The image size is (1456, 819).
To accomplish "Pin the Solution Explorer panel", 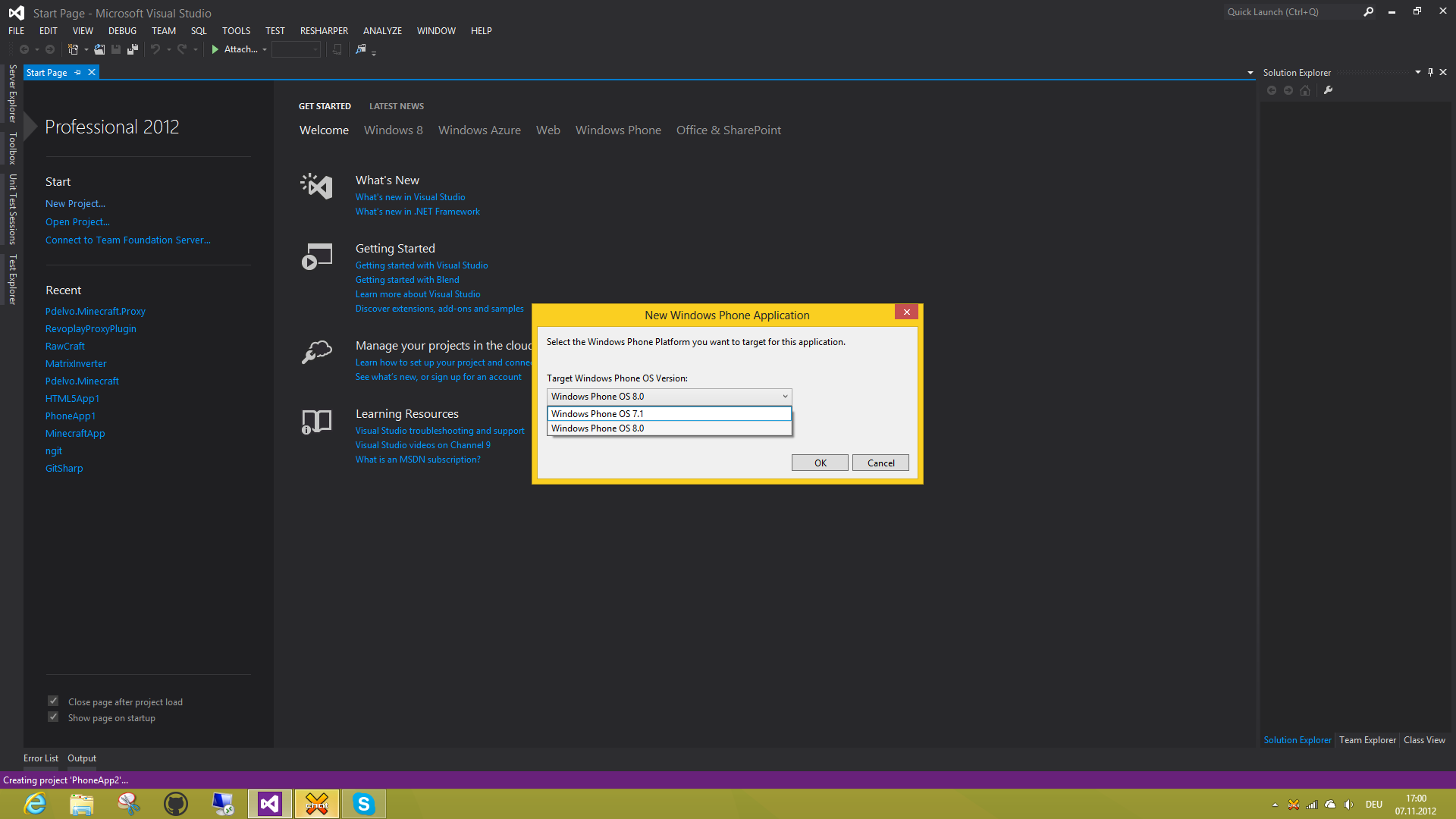I will tap(1430, 72).
